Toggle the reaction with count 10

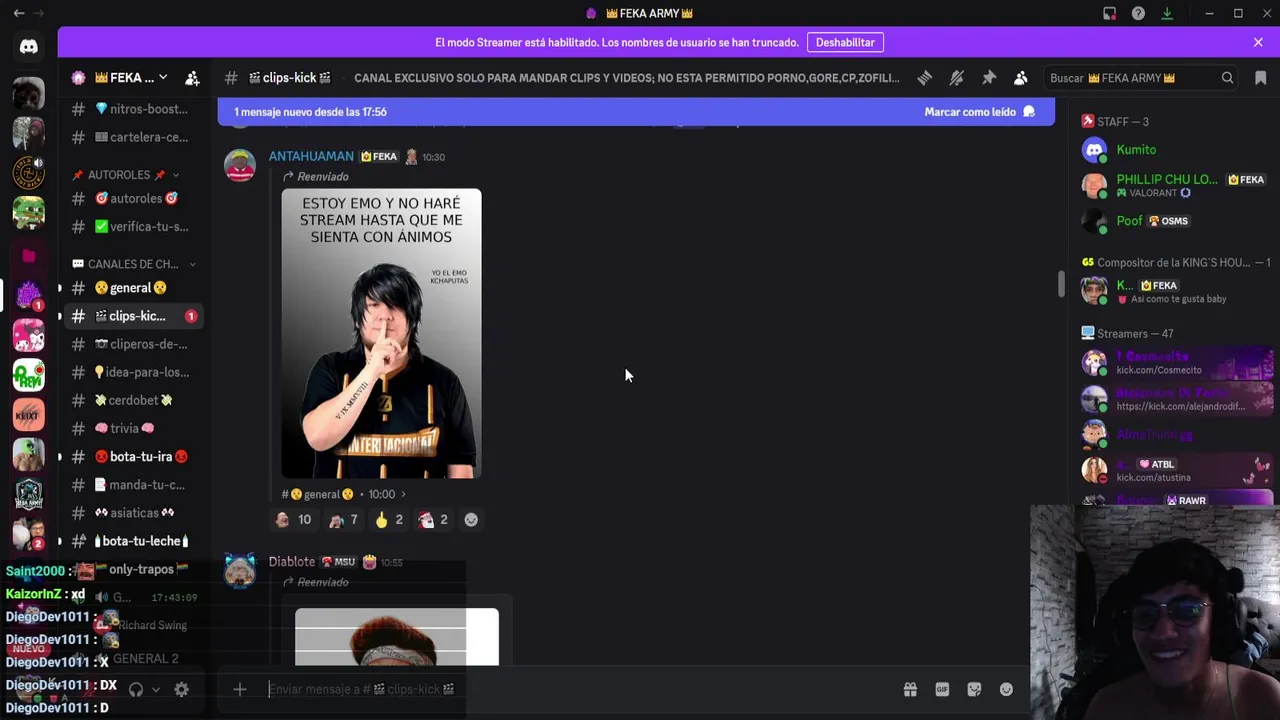[293, 520]
